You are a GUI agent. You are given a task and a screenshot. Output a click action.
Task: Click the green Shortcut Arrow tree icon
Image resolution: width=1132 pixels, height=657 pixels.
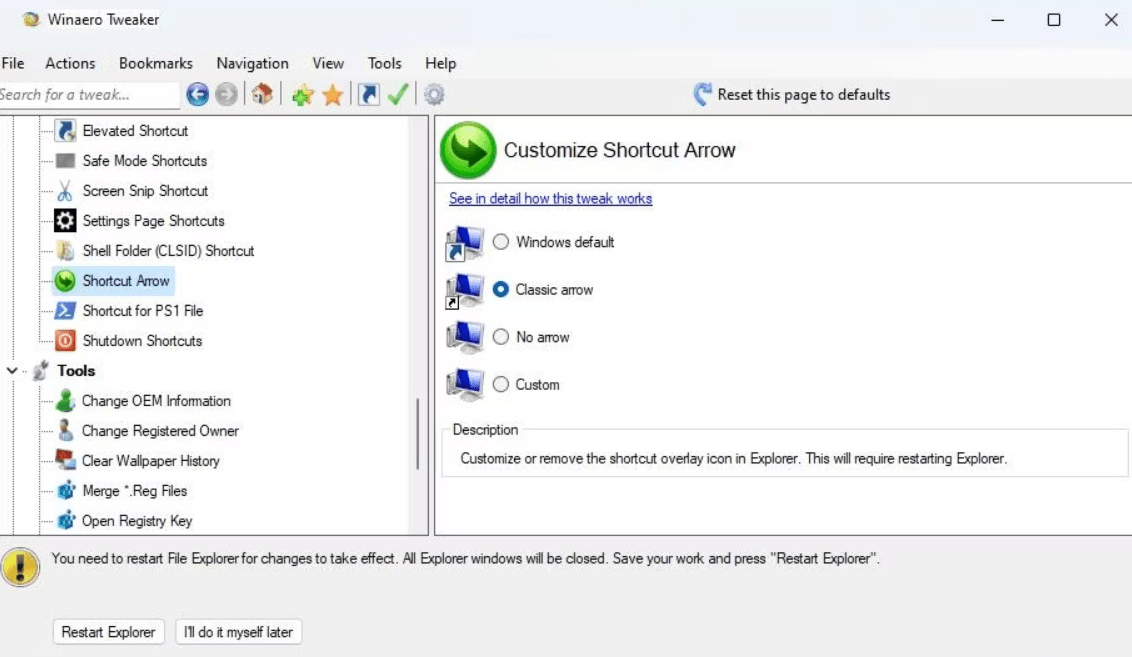65,280
